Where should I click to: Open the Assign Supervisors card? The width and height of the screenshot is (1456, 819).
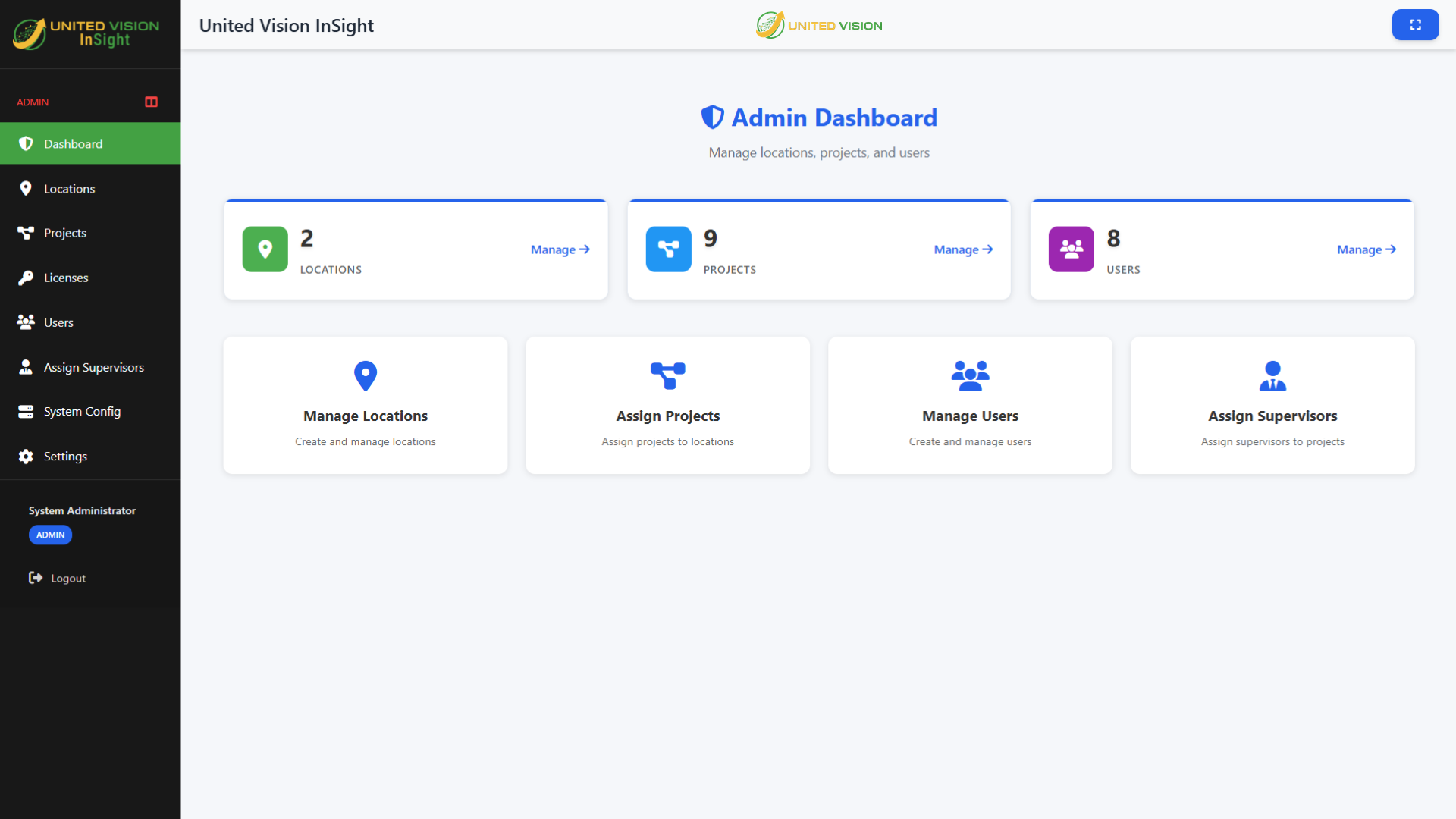[x=1273, y=406]
